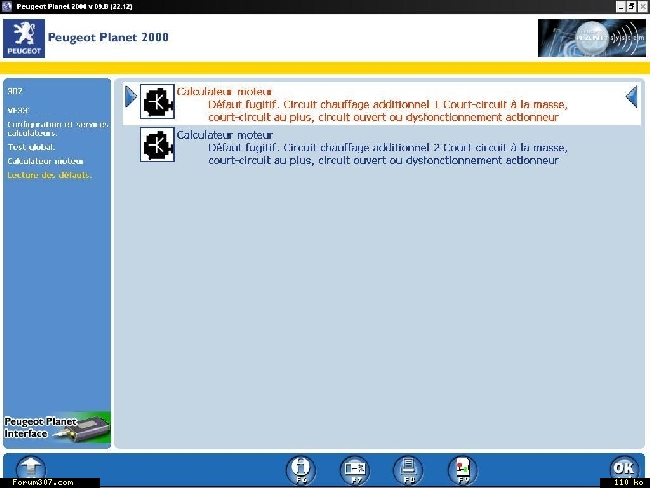This screenshot has height=488, width=650.
Task: Click the application icon in title bar
Action: click(7, 6)
